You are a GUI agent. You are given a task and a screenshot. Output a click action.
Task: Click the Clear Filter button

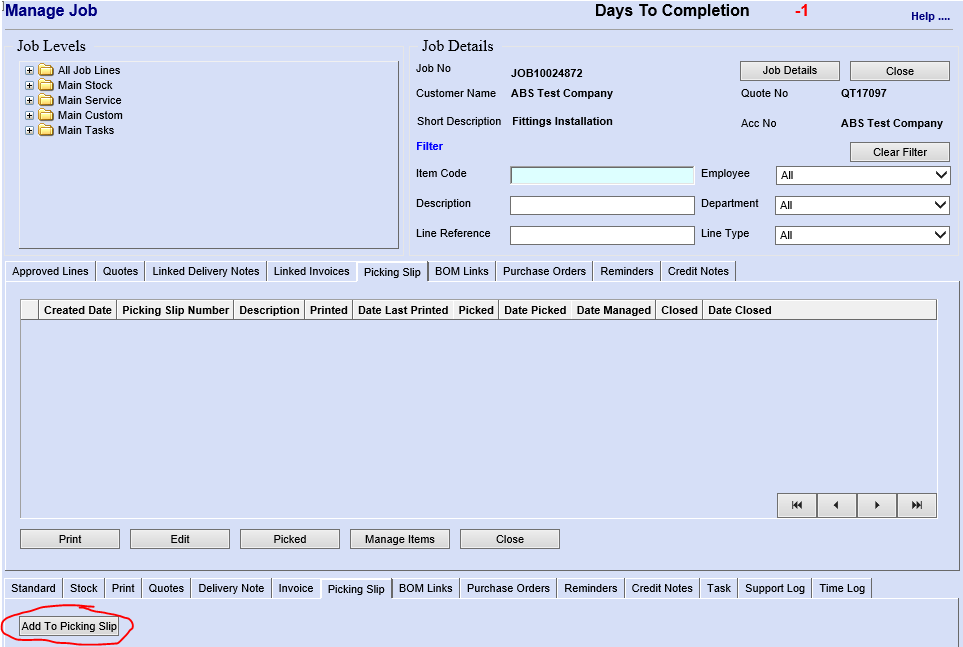pos(899,153)
